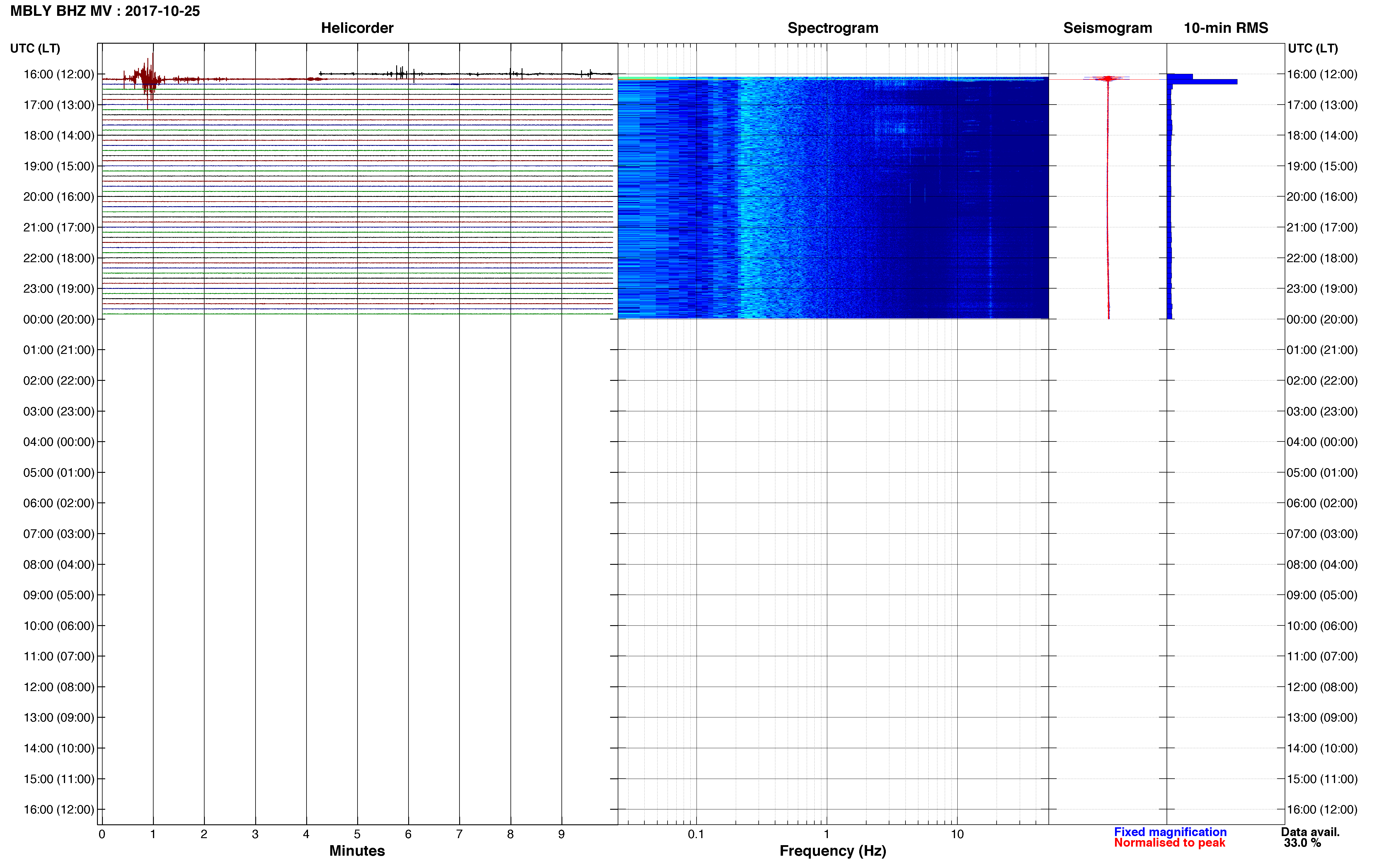Screen dimensions: 1389x868
Task: Click the right 20:00 (16:00) time label
Action: coord(1322,197)
